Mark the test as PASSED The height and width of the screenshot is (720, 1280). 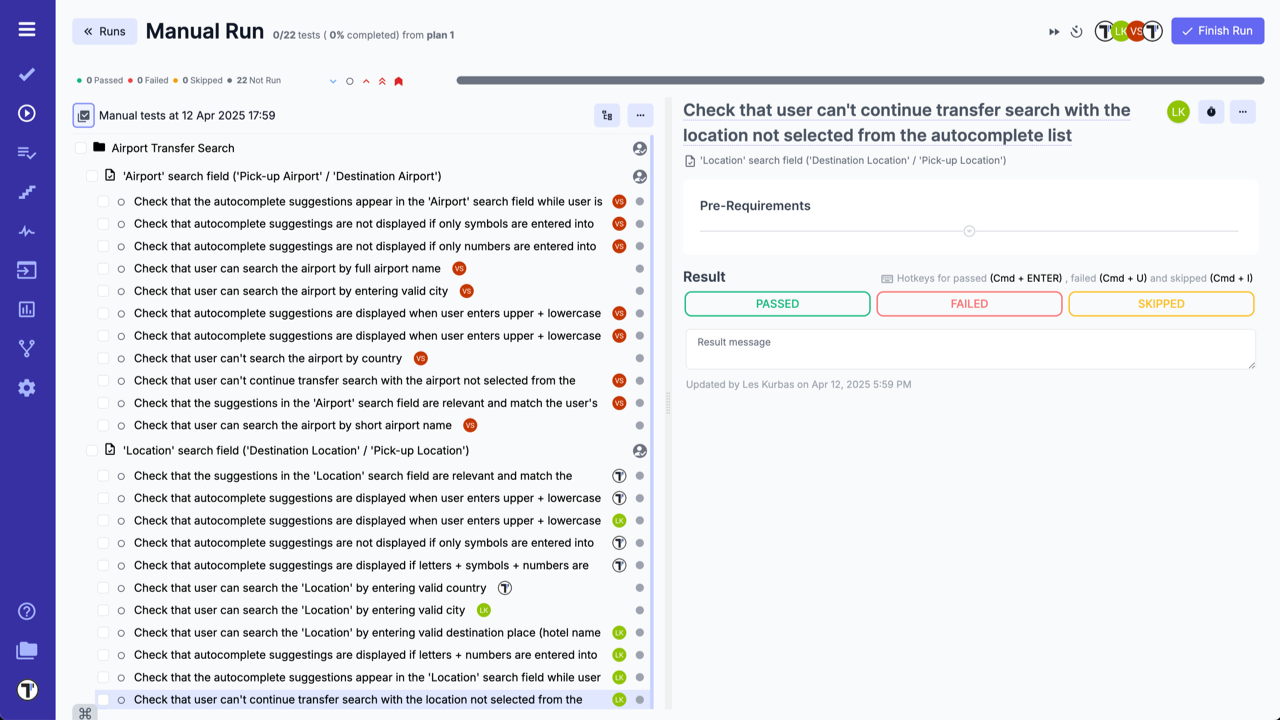777,303
